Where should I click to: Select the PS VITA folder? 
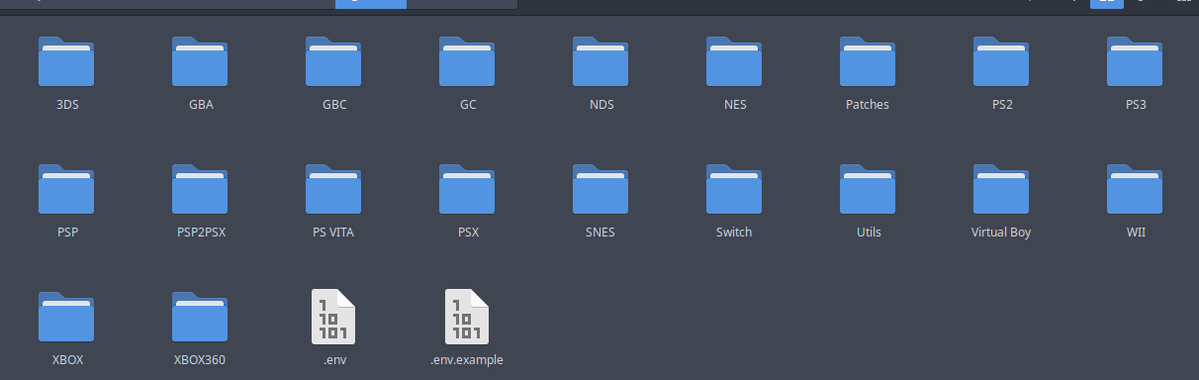[333, 190]
